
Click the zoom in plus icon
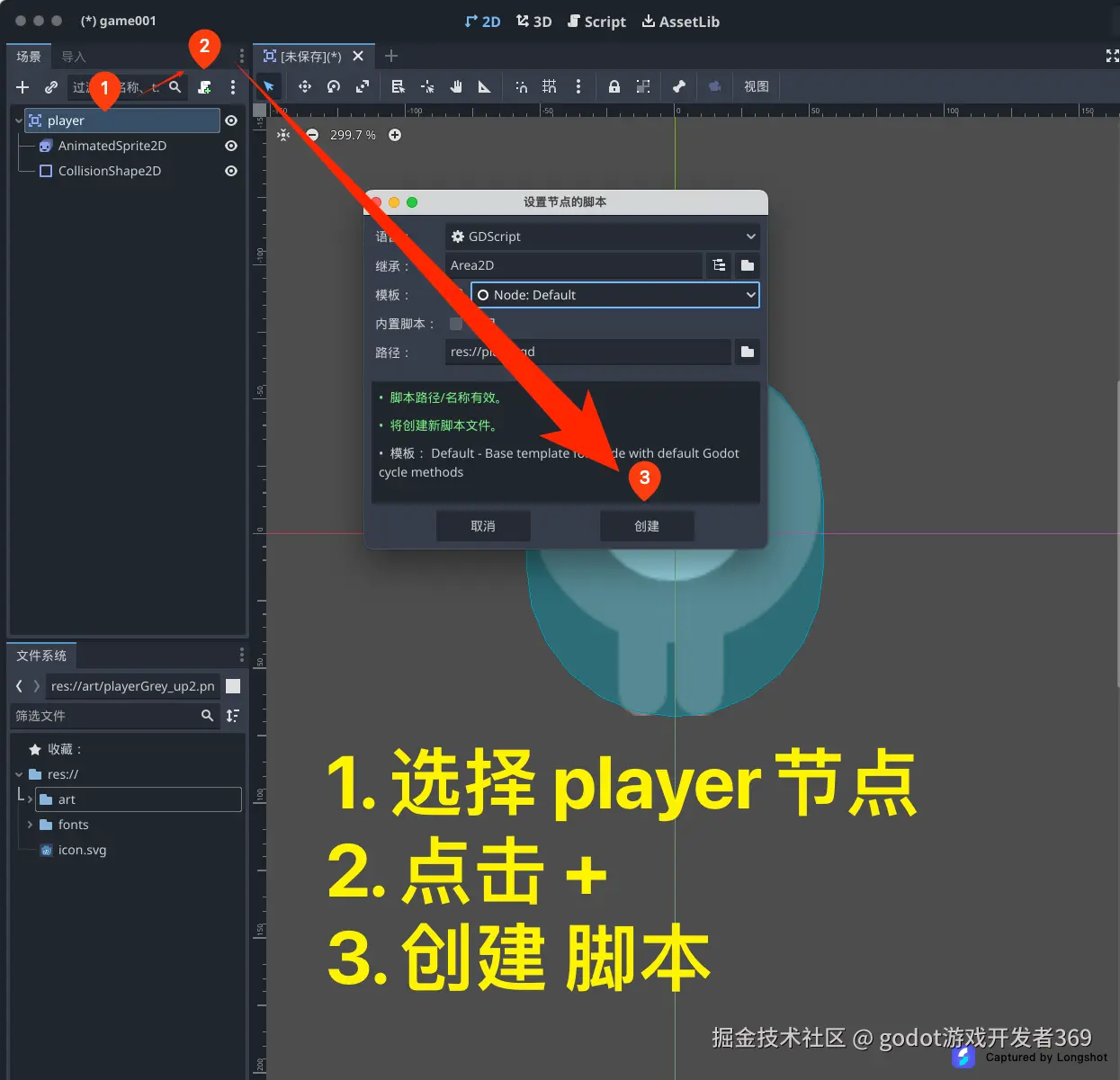(395, 135)
